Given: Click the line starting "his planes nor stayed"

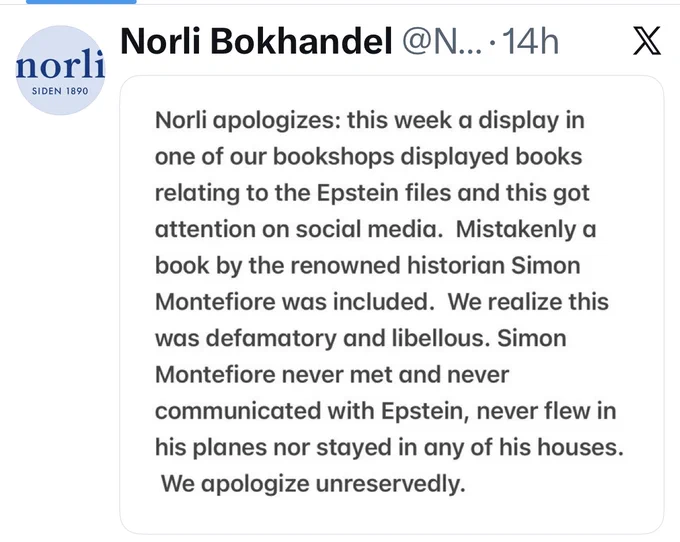Looking at the screenshot, I should coord(389,447).
